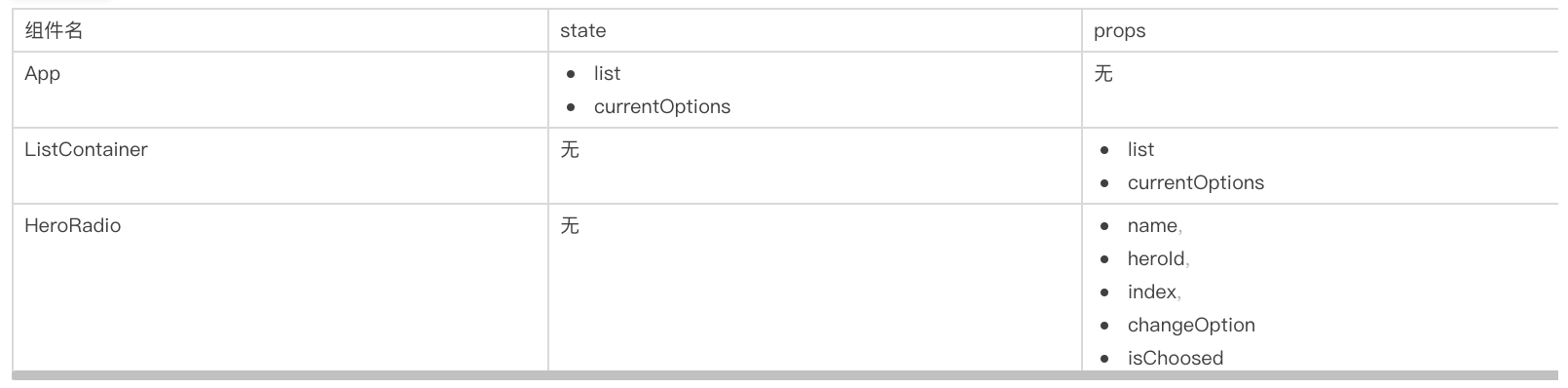Click the heroId prop of HeroRadio
This screenshot has height=388, width=1568.
(1156, 258)
